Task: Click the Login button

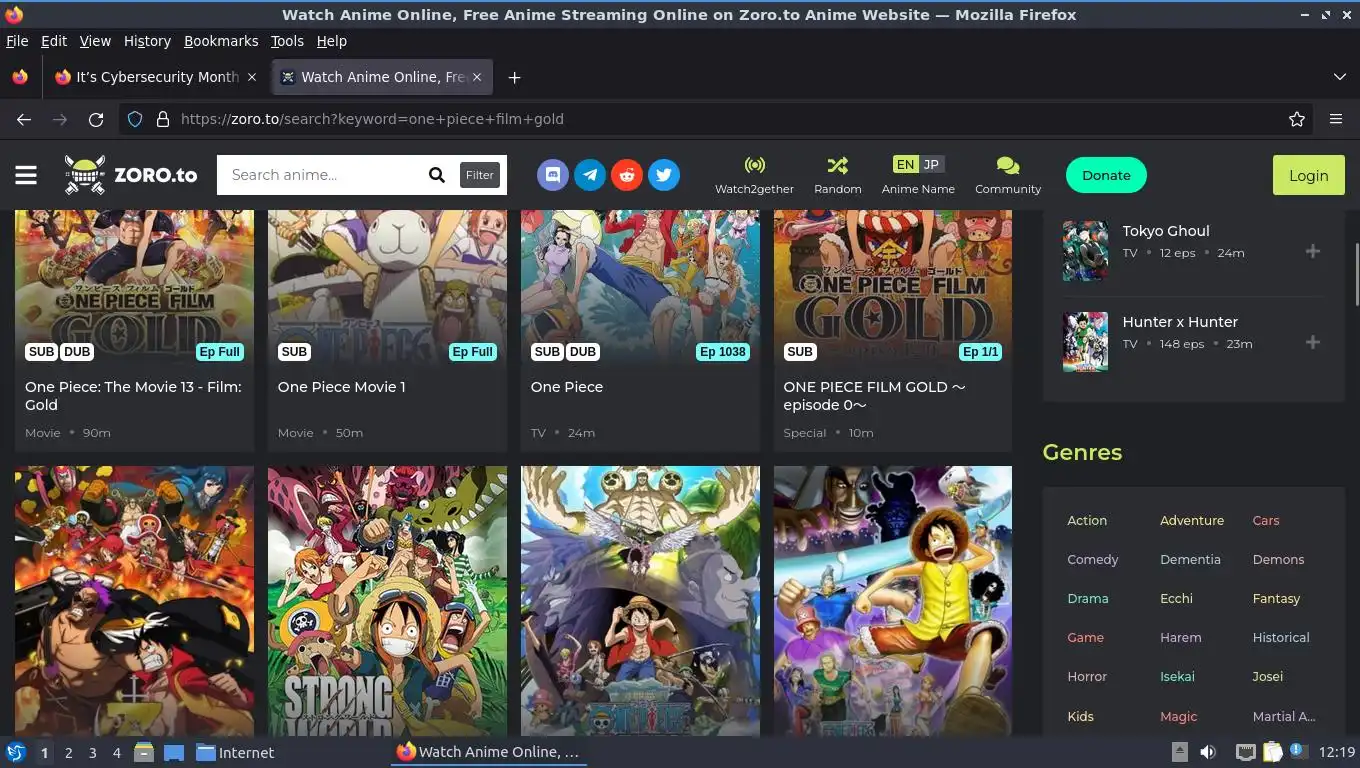Action: (x=1308, y=175)
